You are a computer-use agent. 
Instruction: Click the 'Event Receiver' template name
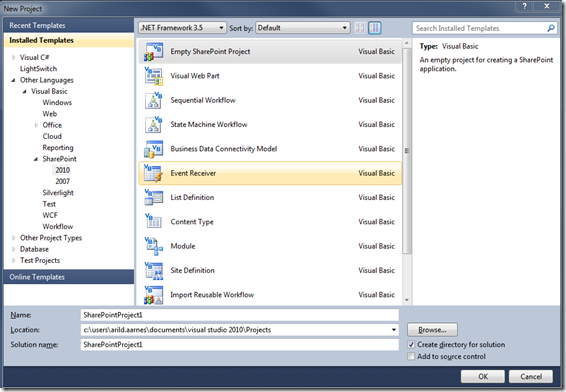193,173
